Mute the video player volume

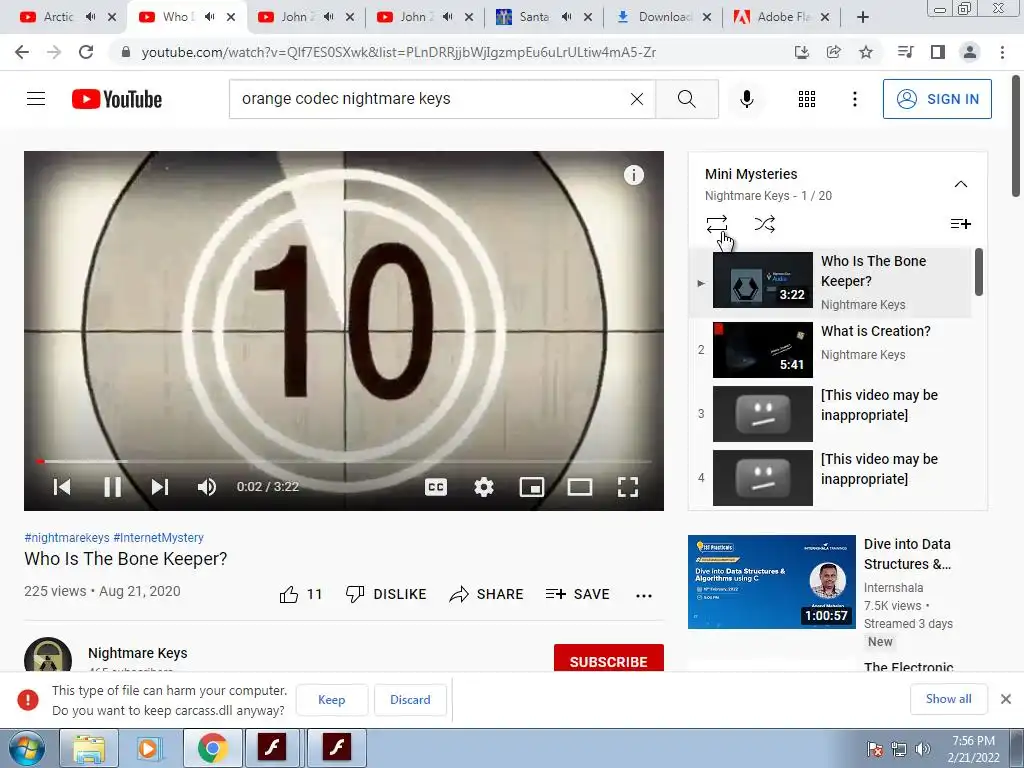(207, 487)
